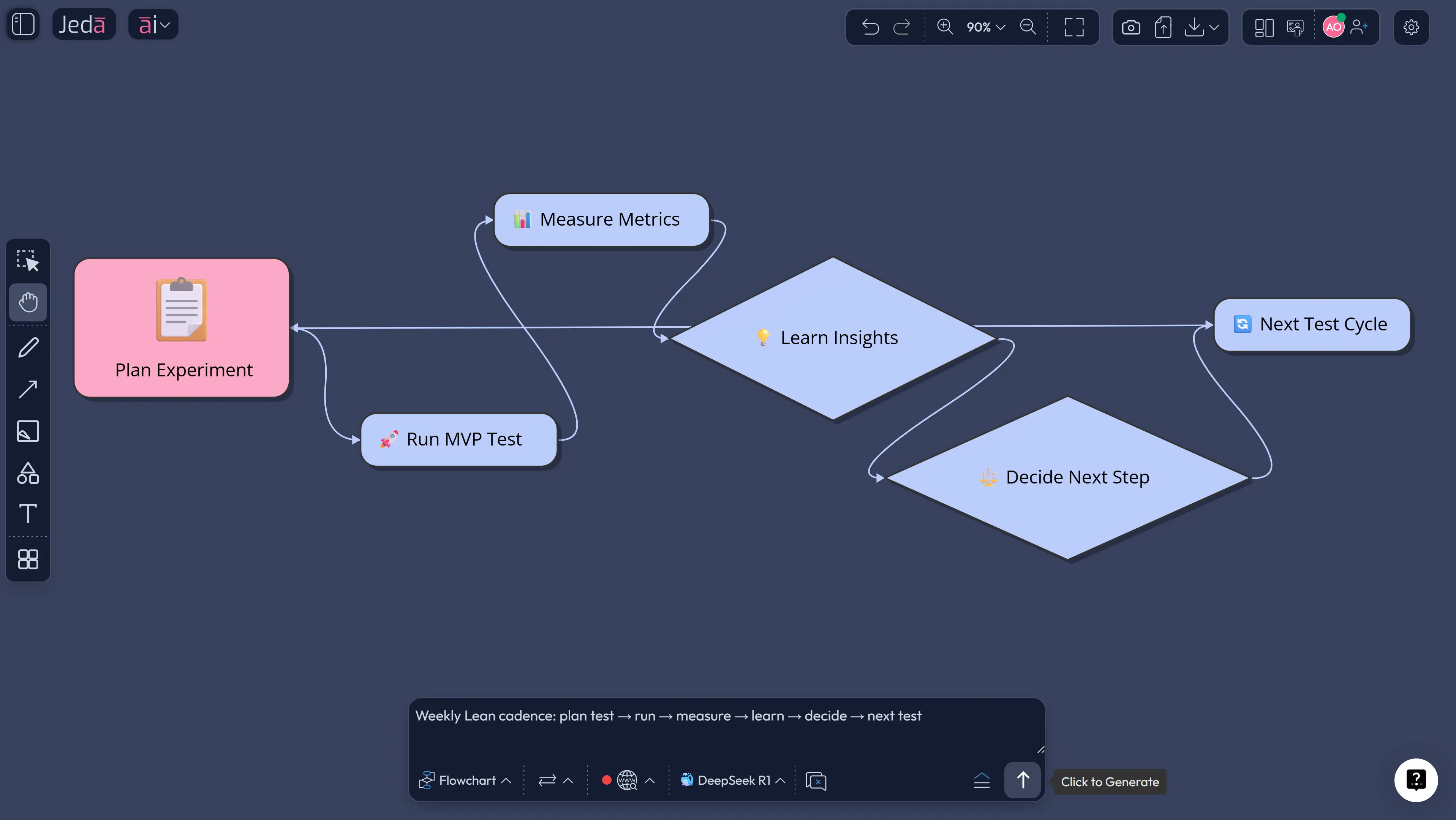
Task: Click the red color dot swatch
Action: 607,781
